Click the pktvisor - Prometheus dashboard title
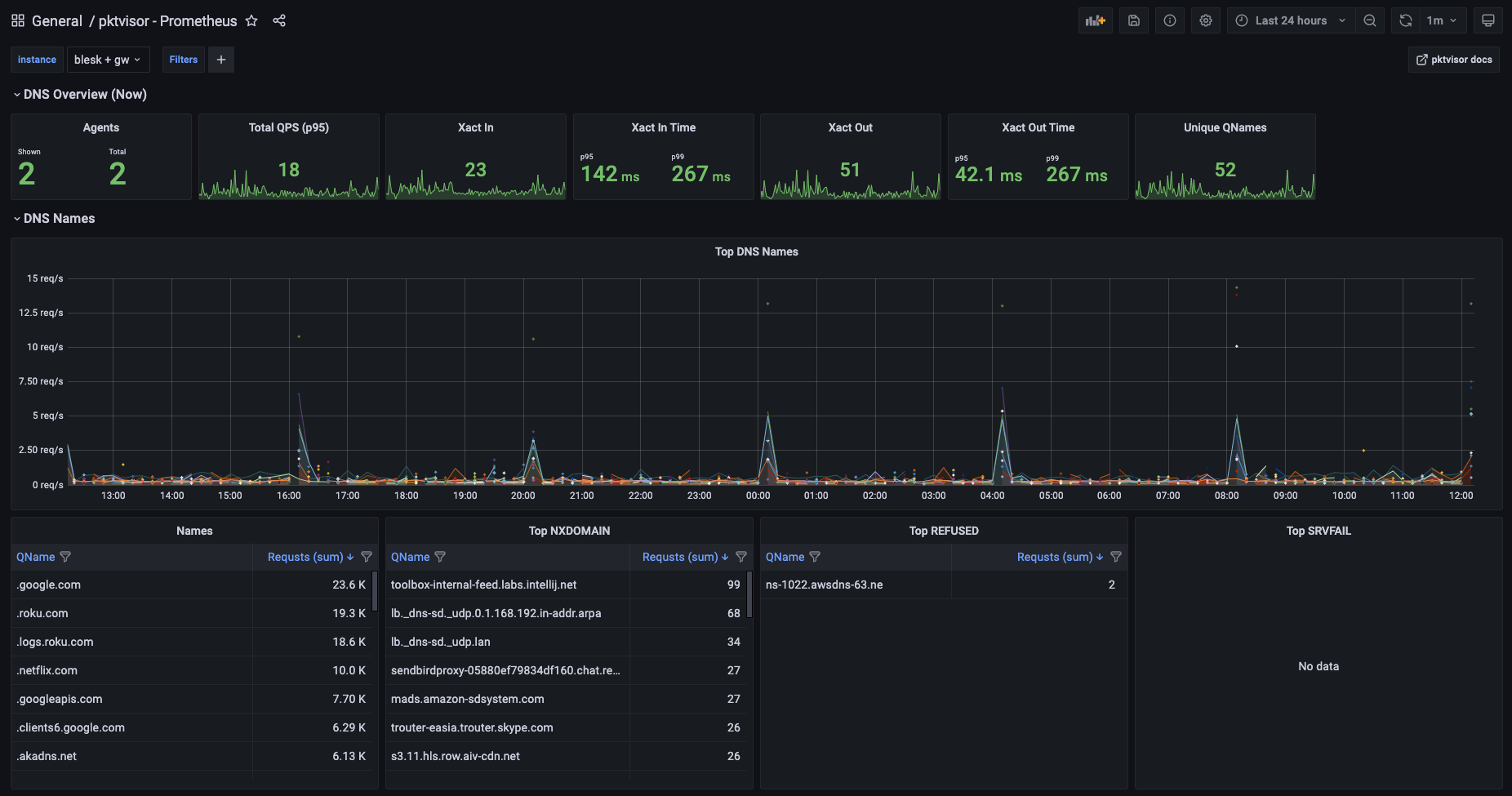The image size is (1512, 796). click(x=168, y=20)
